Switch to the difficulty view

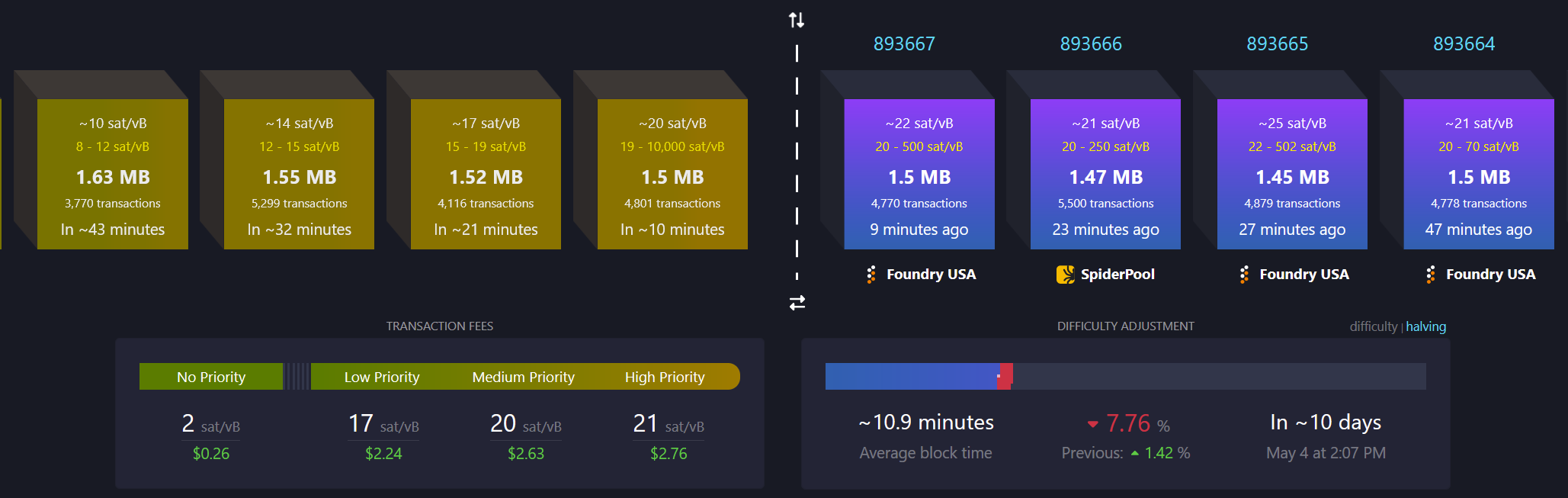(1373, 326)
